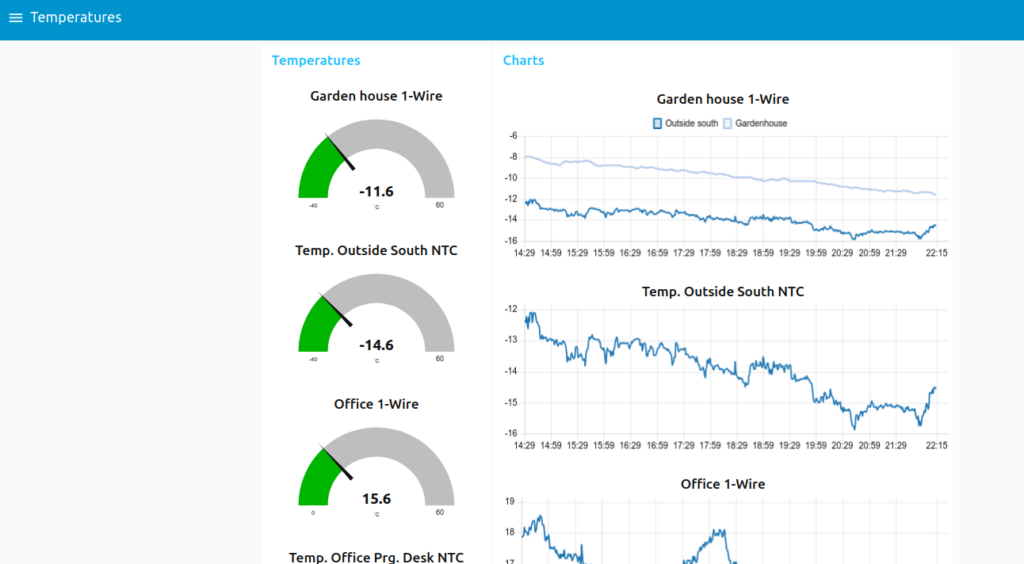Click Temp. Outside South NTC gauge label
Image resolution: width=1024 pixels, height=564 pixels.
click(x=376, y=251)
